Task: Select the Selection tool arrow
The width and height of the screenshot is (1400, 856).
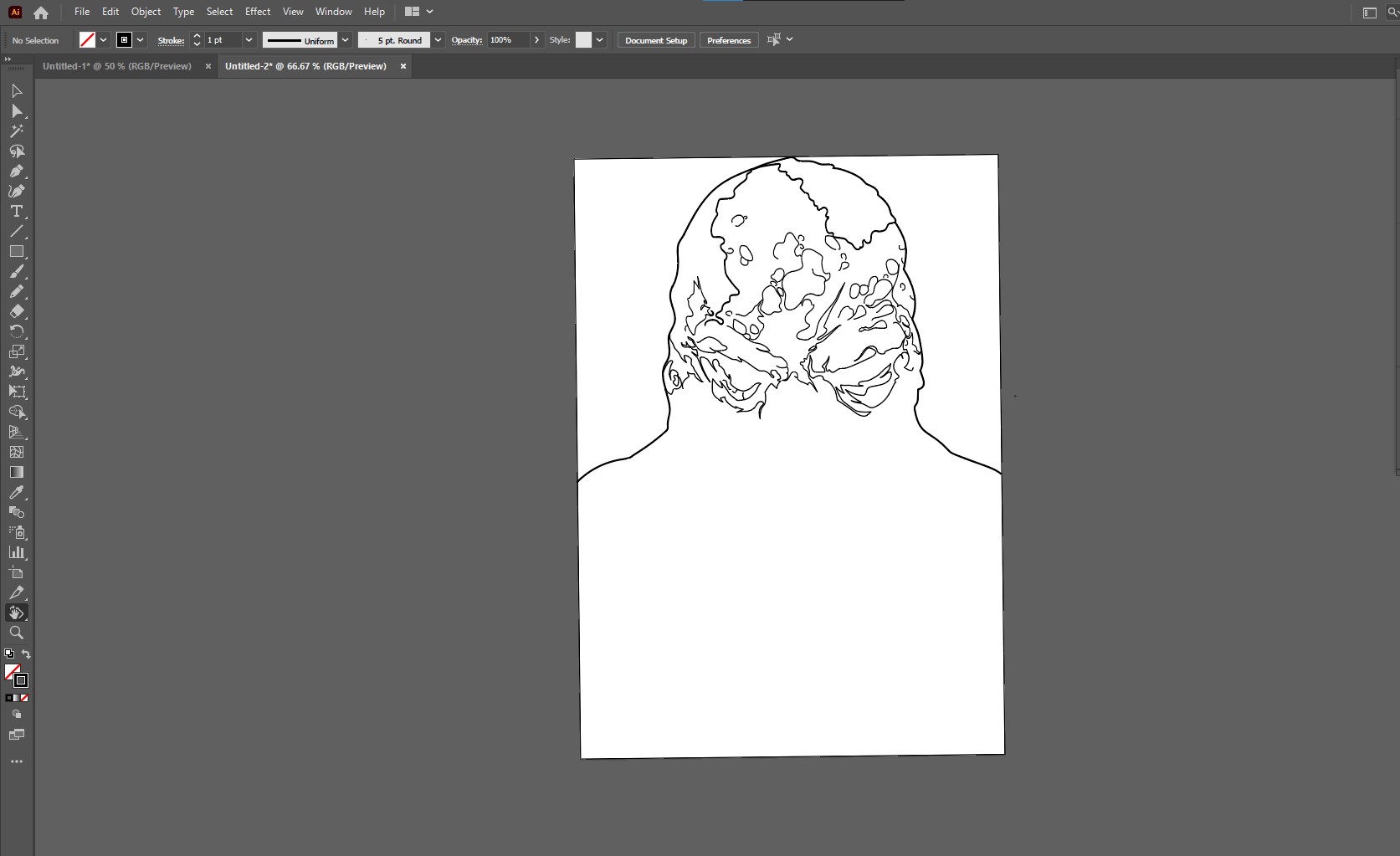Action: [17, 90]
